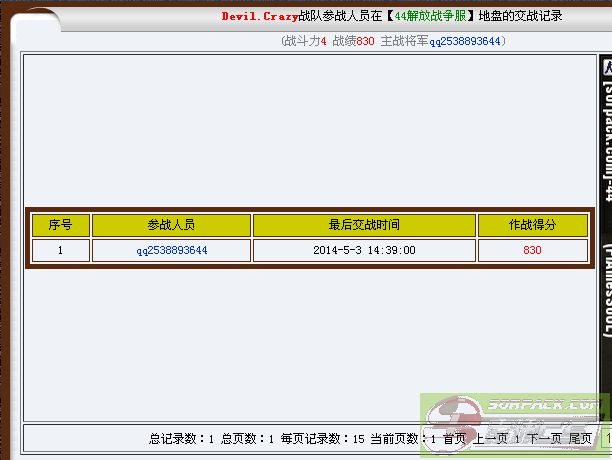Viewport: 612px width, 460px height.
Task: Click the 作战得分 column header
Action: point(532,225)
